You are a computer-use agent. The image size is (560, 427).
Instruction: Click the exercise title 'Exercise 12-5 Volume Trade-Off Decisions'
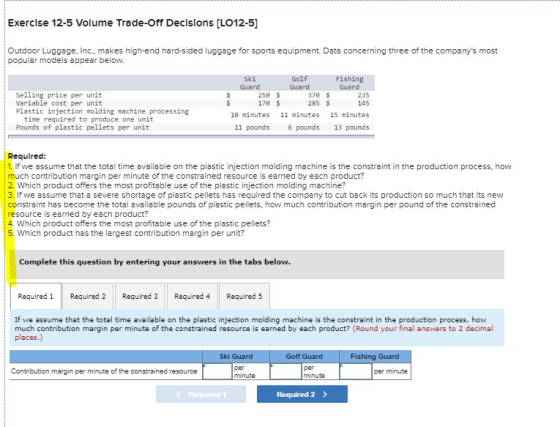[132, 23]
